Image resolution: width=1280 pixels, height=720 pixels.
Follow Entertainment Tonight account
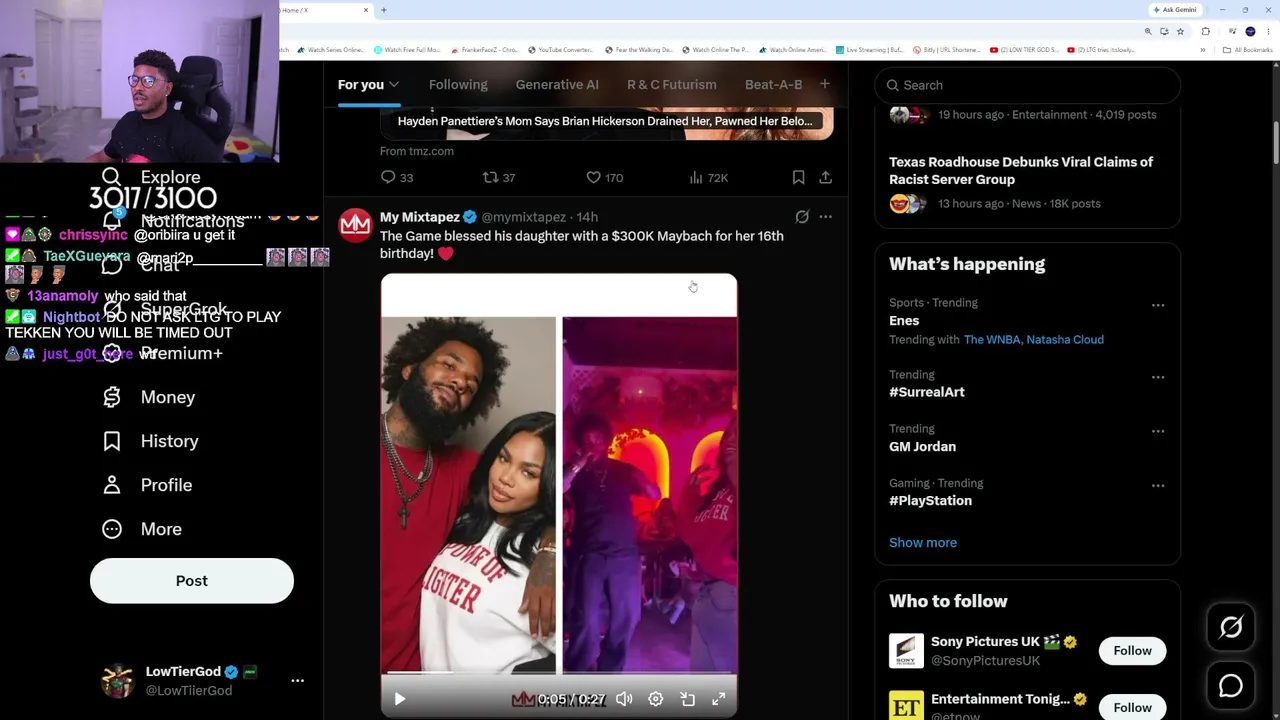[x=1133, y=707]
